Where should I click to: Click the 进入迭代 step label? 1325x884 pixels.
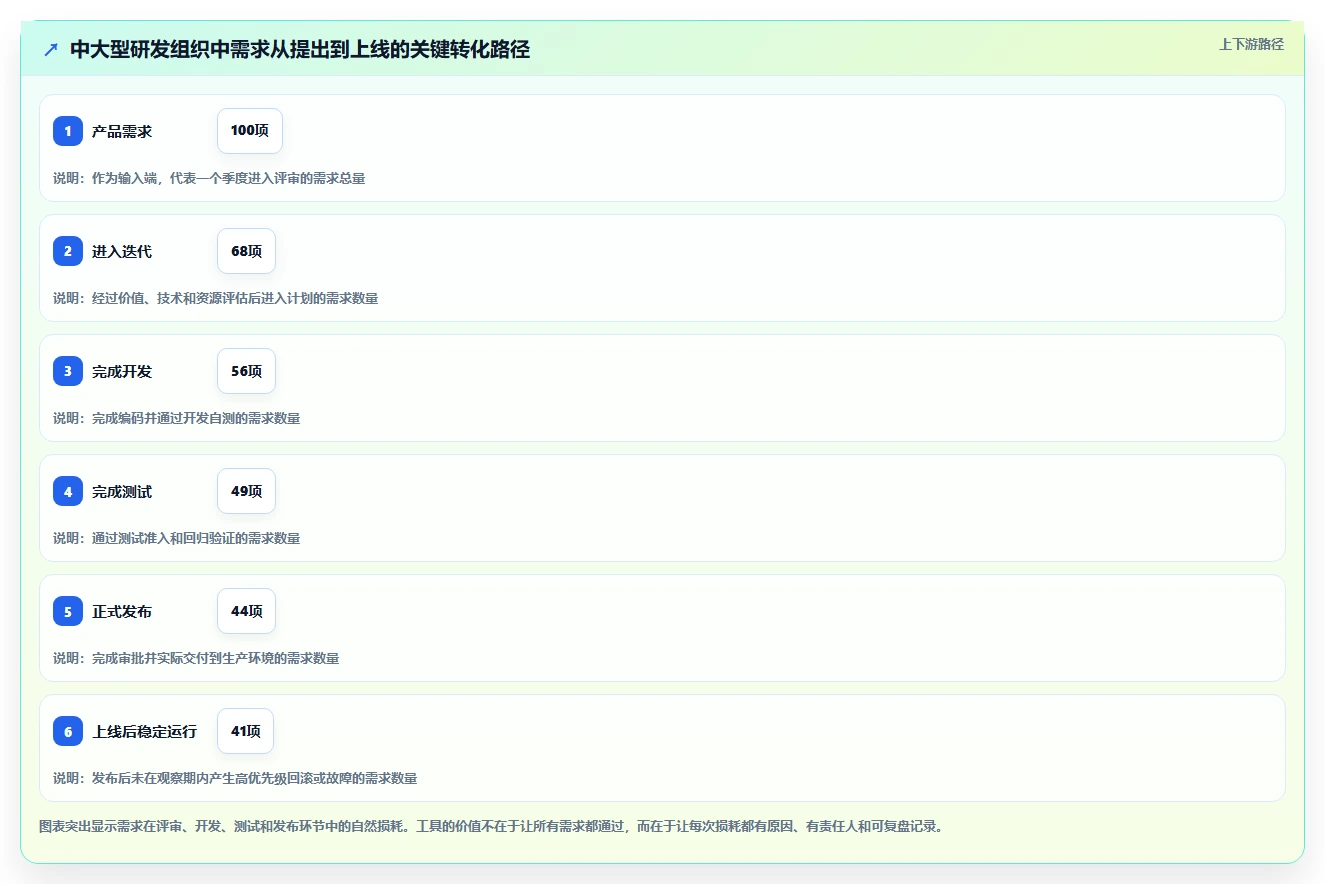[x=122, y=251]
